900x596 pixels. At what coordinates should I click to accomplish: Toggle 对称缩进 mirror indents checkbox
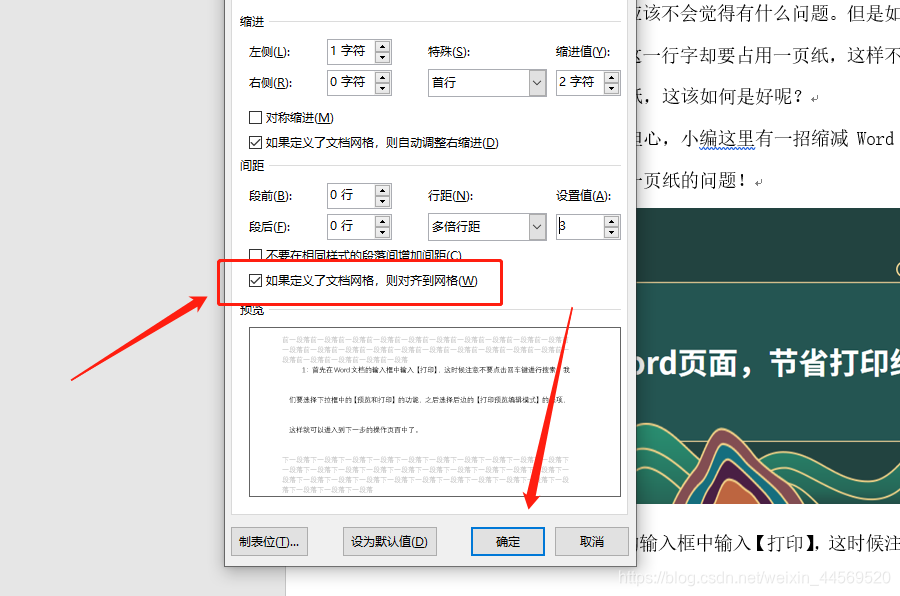click(255, 118)
